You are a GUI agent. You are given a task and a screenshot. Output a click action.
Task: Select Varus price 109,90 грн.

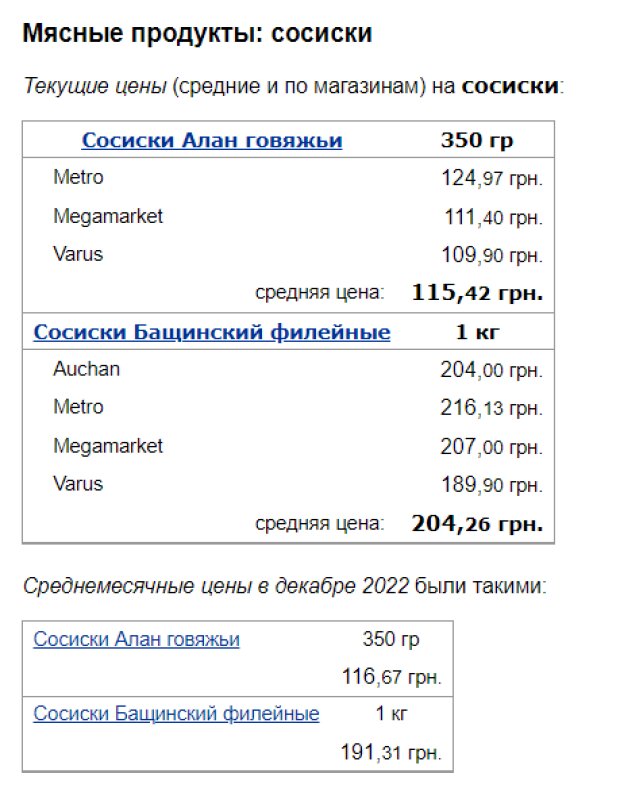(x=492, y=255)
